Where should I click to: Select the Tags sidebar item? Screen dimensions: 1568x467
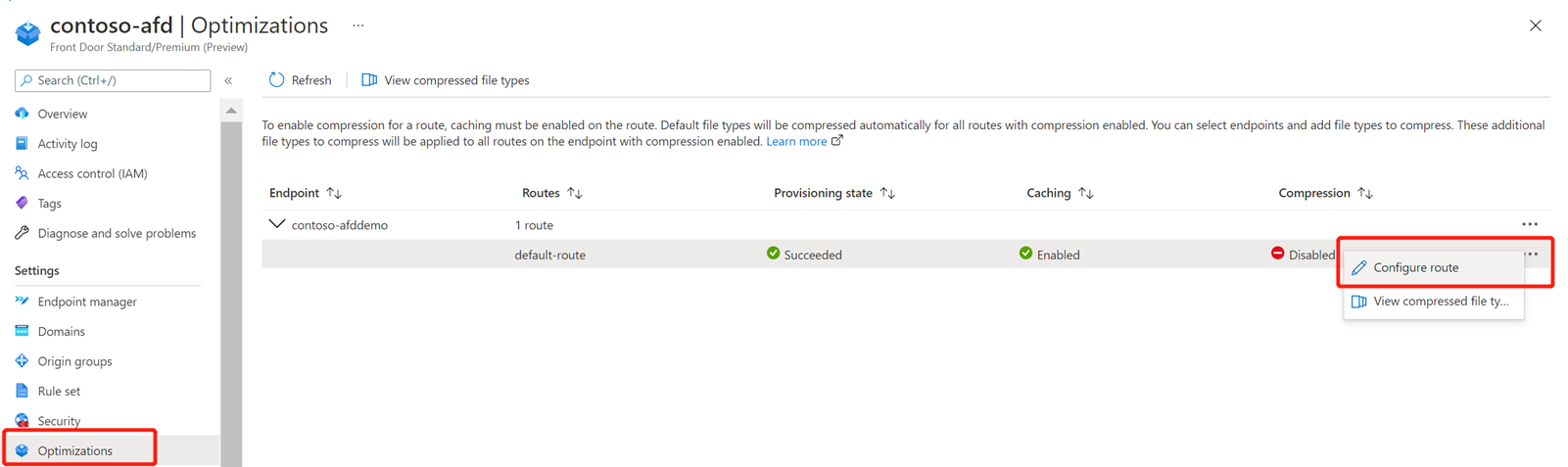coord(49,204)
